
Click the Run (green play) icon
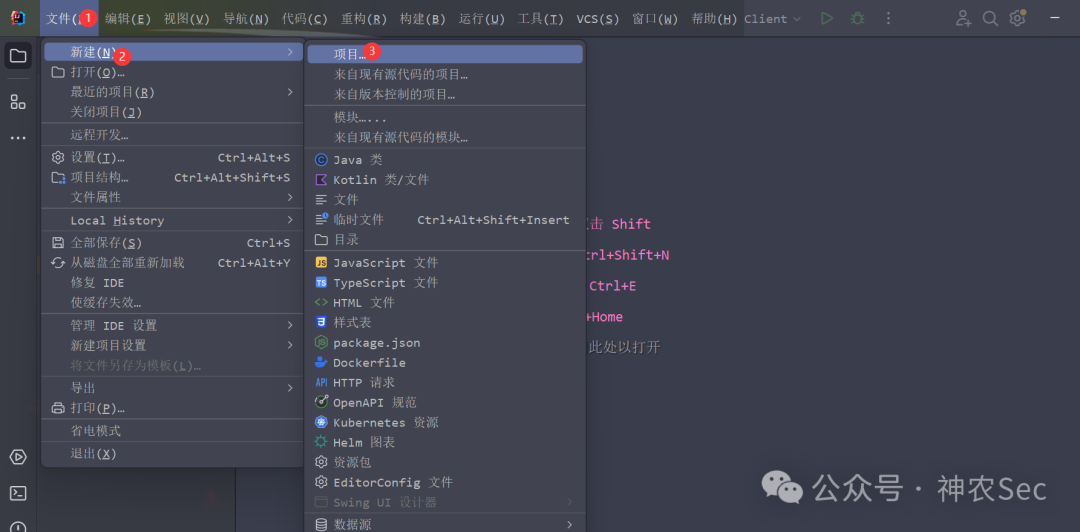[827, 19]
